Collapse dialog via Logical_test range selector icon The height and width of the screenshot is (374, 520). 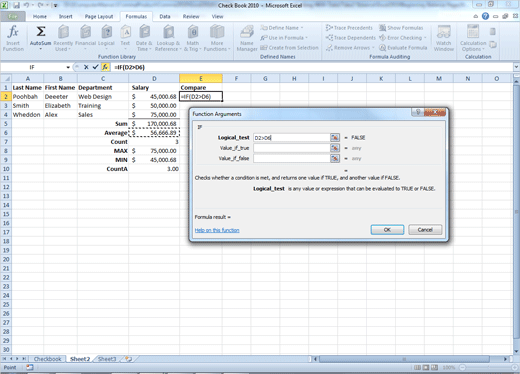(x=335, y=138)
